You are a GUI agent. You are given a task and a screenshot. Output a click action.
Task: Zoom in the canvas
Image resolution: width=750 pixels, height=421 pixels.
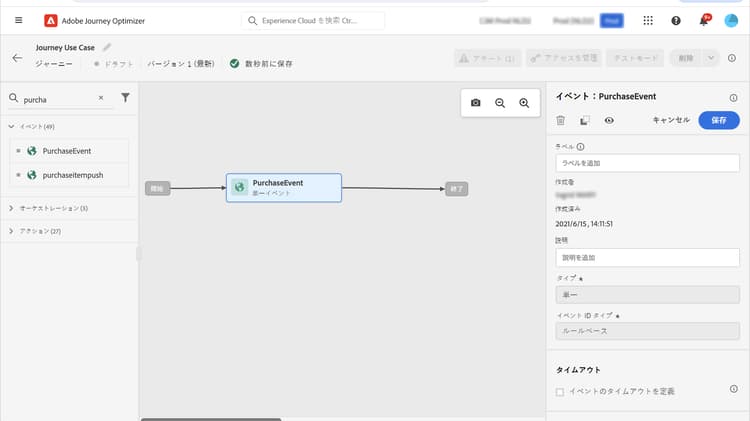click(x=524, y=103)
